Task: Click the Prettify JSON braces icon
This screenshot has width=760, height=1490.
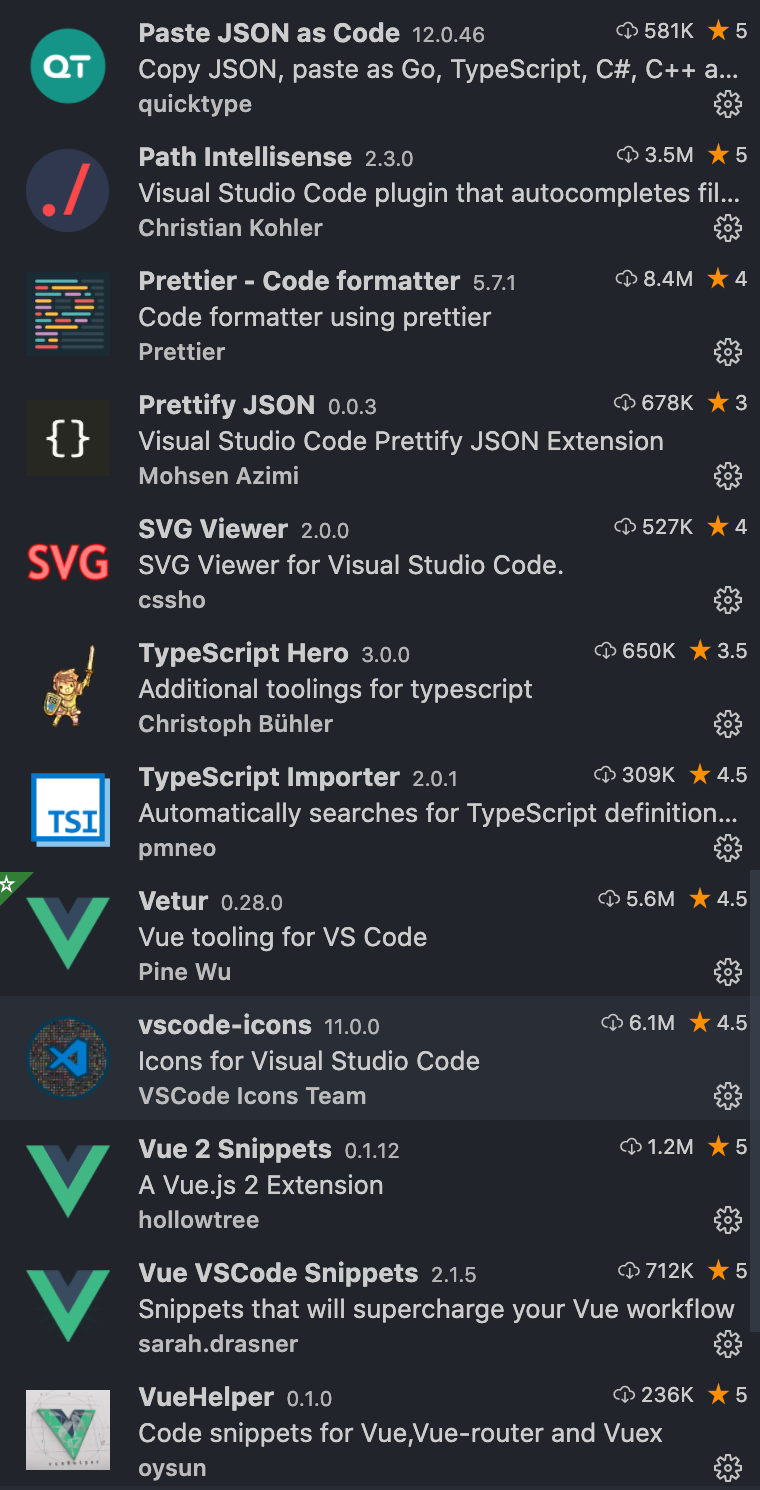Action: tap(68, 440)
